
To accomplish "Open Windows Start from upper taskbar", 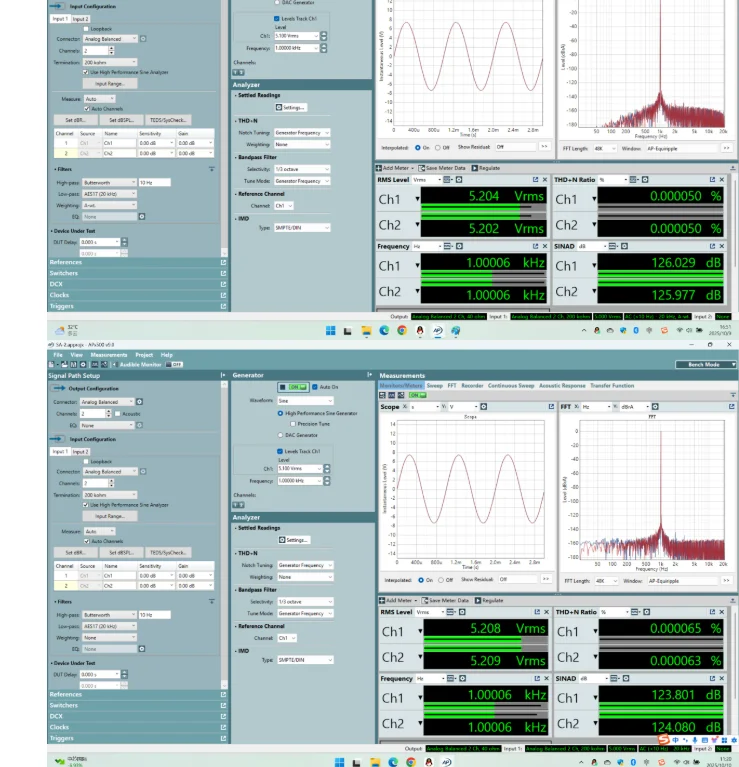I will pos(331,331).
